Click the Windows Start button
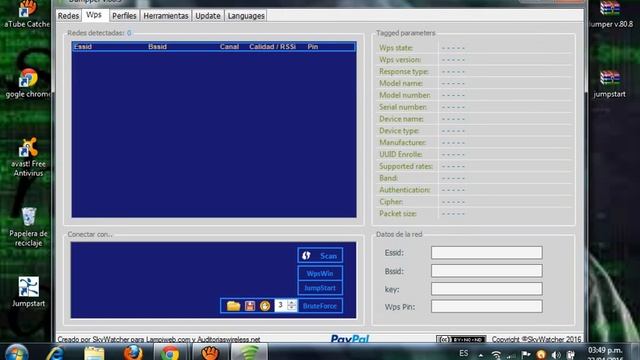The height and width of the screenshot is (360, 640). point(16,352)
